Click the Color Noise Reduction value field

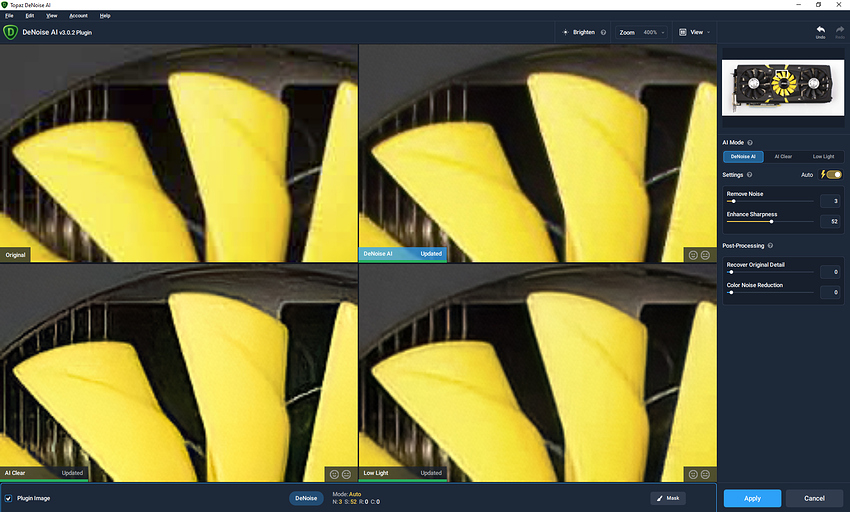tap(830, 292)
